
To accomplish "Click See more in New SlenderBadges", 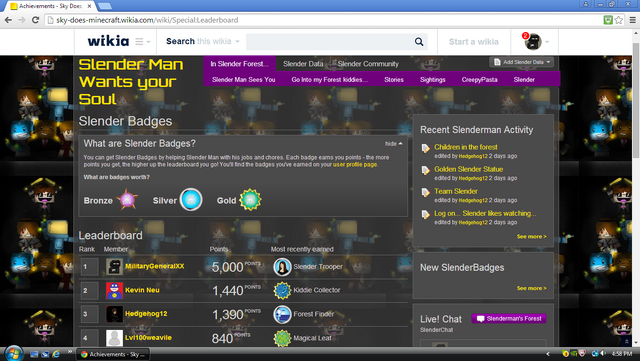I will 531,288.
